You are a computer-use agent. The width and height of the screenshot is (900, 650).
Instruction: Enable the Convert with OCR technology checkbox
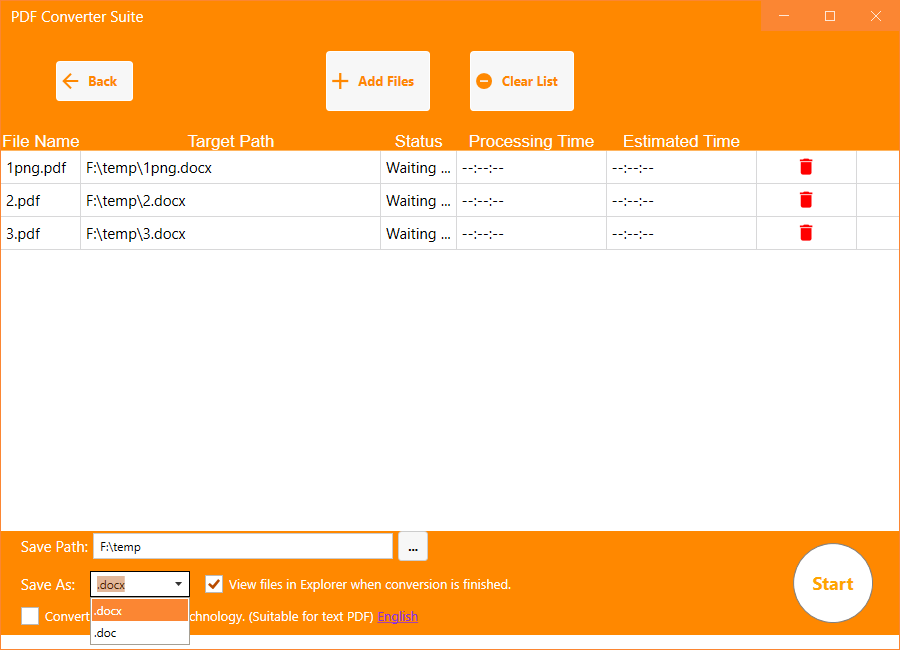coord(30,616)
